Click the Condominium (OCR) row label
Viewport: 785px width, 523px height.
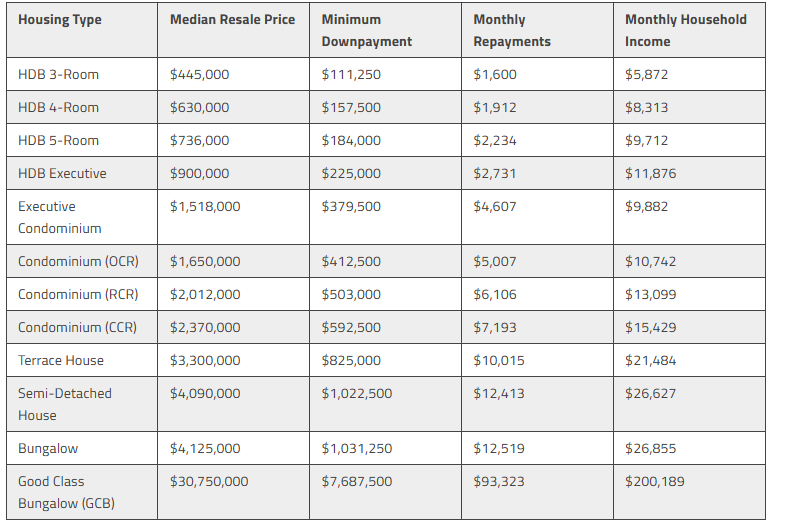pyautogui.click(x=78, y=262)
